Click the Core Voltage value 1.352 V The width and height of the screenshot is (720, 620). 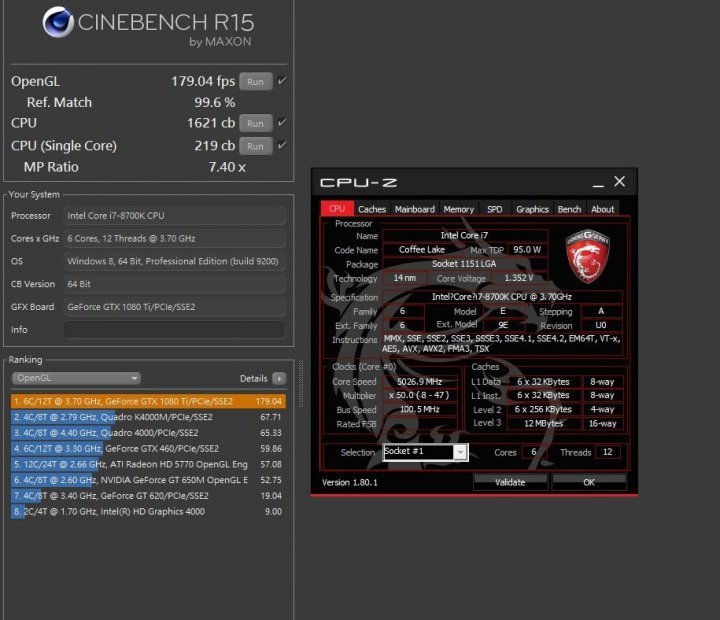point(519,278)
